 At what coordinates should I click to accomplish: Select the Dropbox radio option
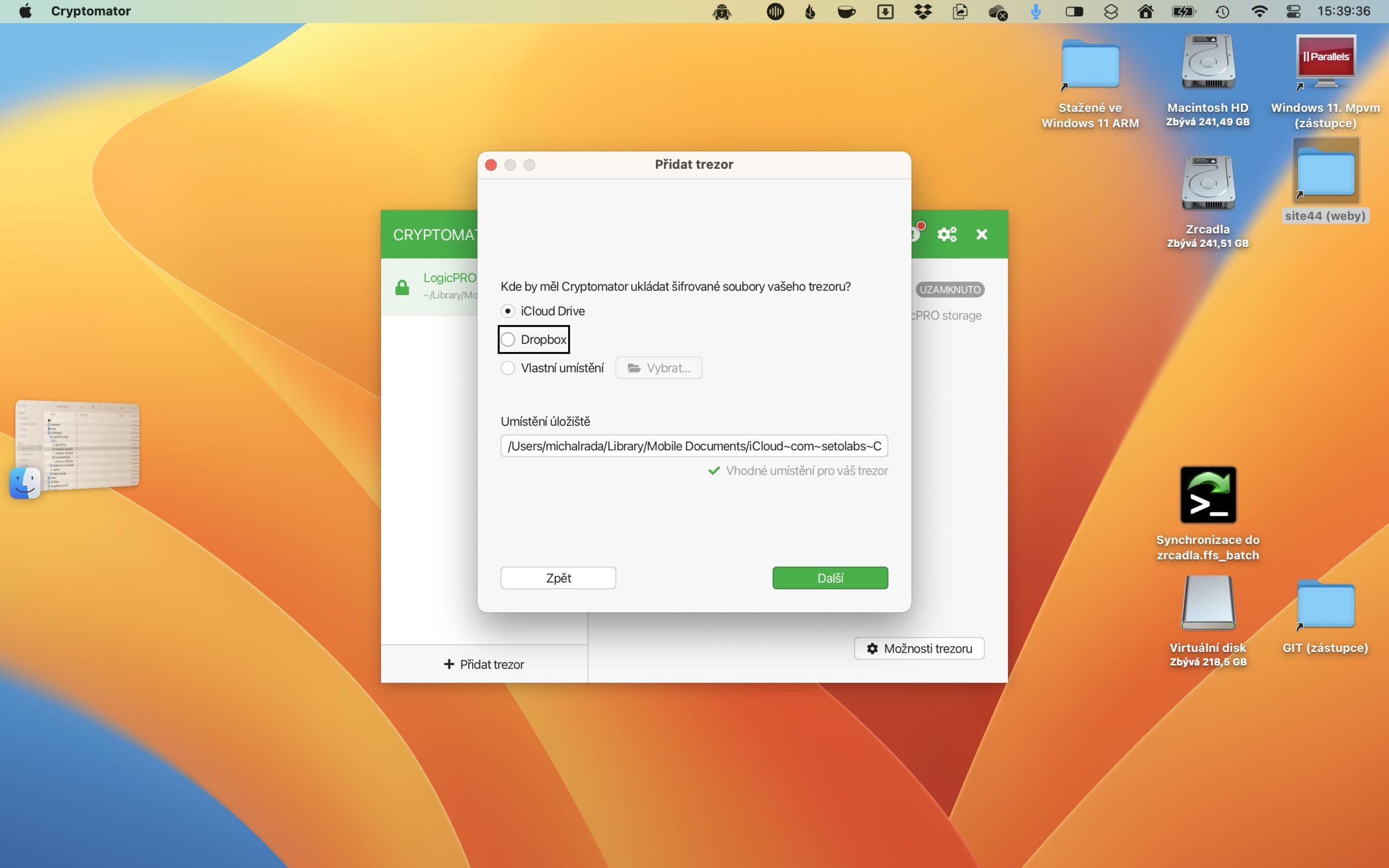click(508, 340)
